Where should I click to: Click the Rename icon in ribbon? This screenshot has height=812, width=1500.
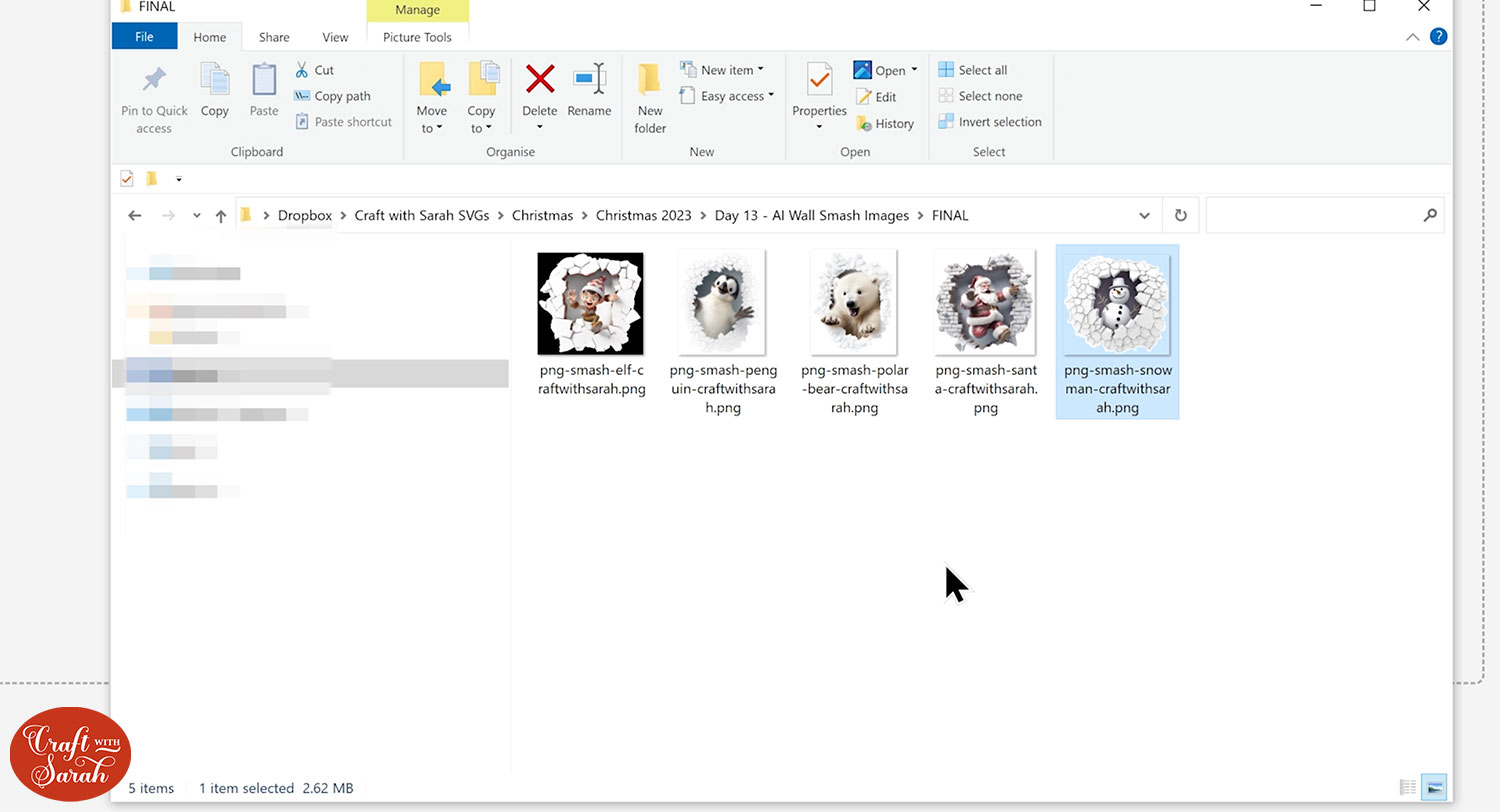click(589, 80)
